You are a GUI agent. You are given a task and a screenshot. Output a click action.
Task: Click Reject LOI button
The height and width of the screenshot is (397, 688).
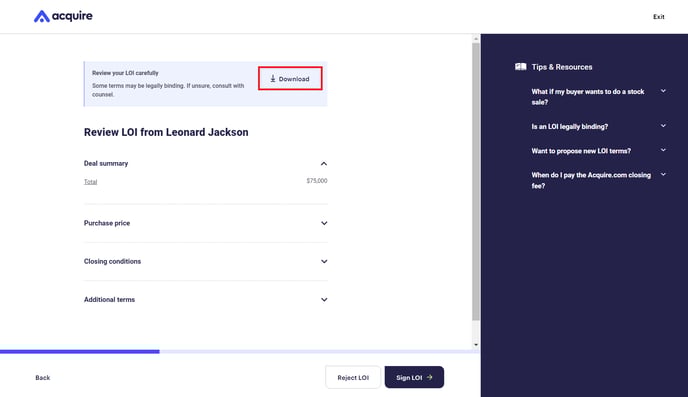pos(353,377)
